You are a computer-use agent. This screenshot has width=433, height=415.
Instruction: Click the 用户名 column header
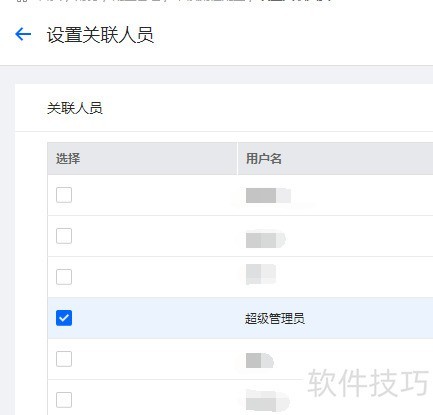(x=264, y=159)
